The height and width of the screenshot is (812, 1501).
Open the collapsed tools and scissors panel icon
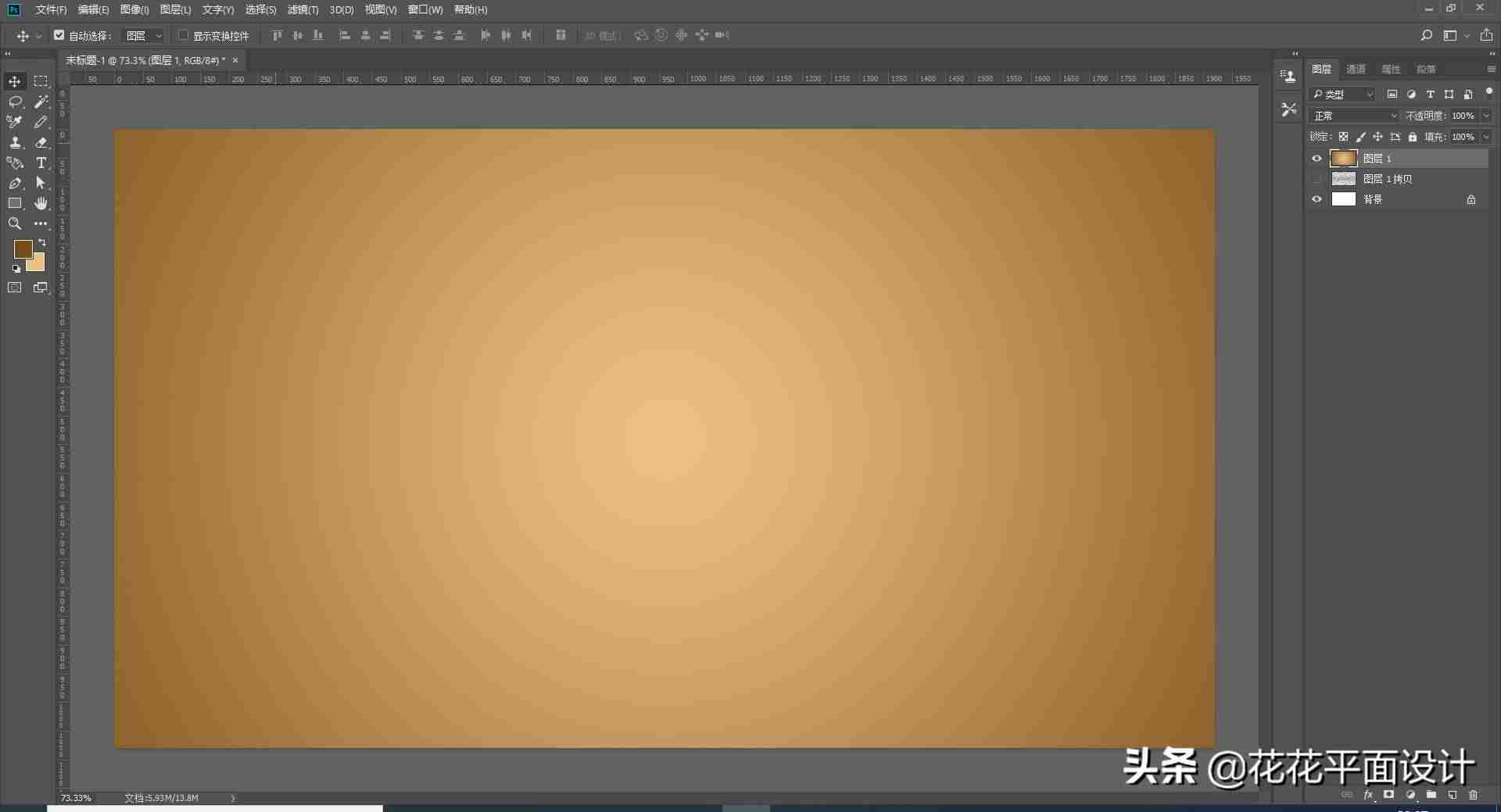click(1288, 109)
